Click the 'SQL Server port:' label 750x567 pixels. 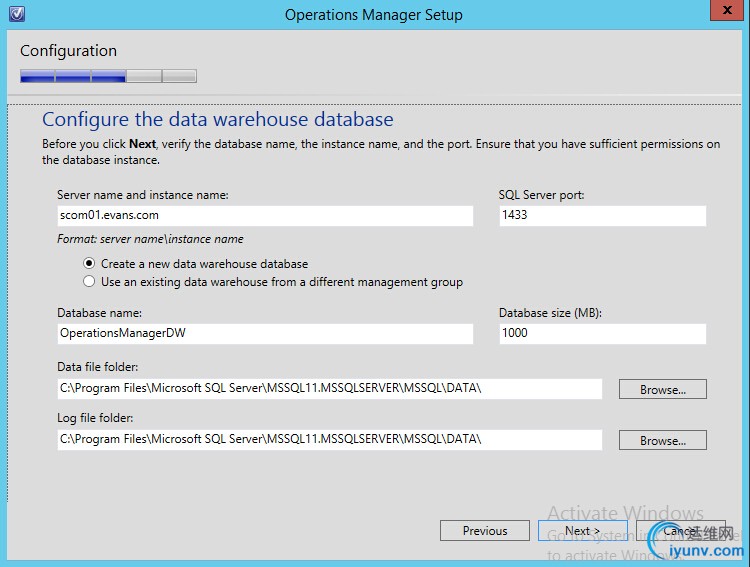(541, 195)
